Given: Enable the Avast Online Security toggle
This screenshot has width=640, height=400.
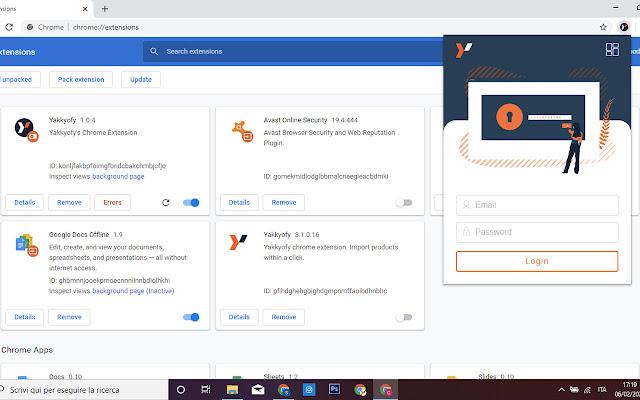Looking at the screenshot, I should 403,202.
